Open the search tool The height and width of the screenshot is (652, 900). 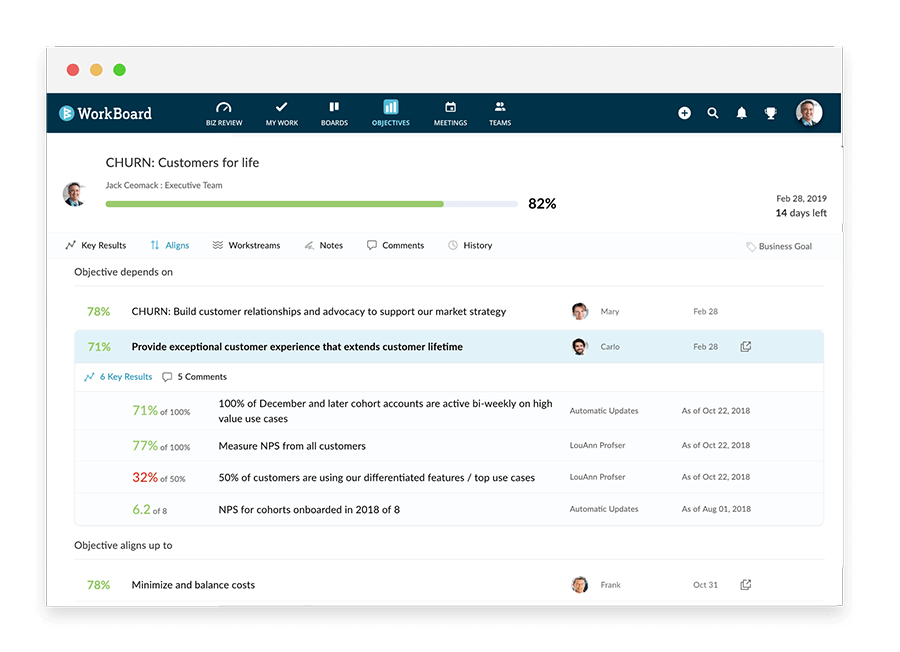tap(713, 113)
